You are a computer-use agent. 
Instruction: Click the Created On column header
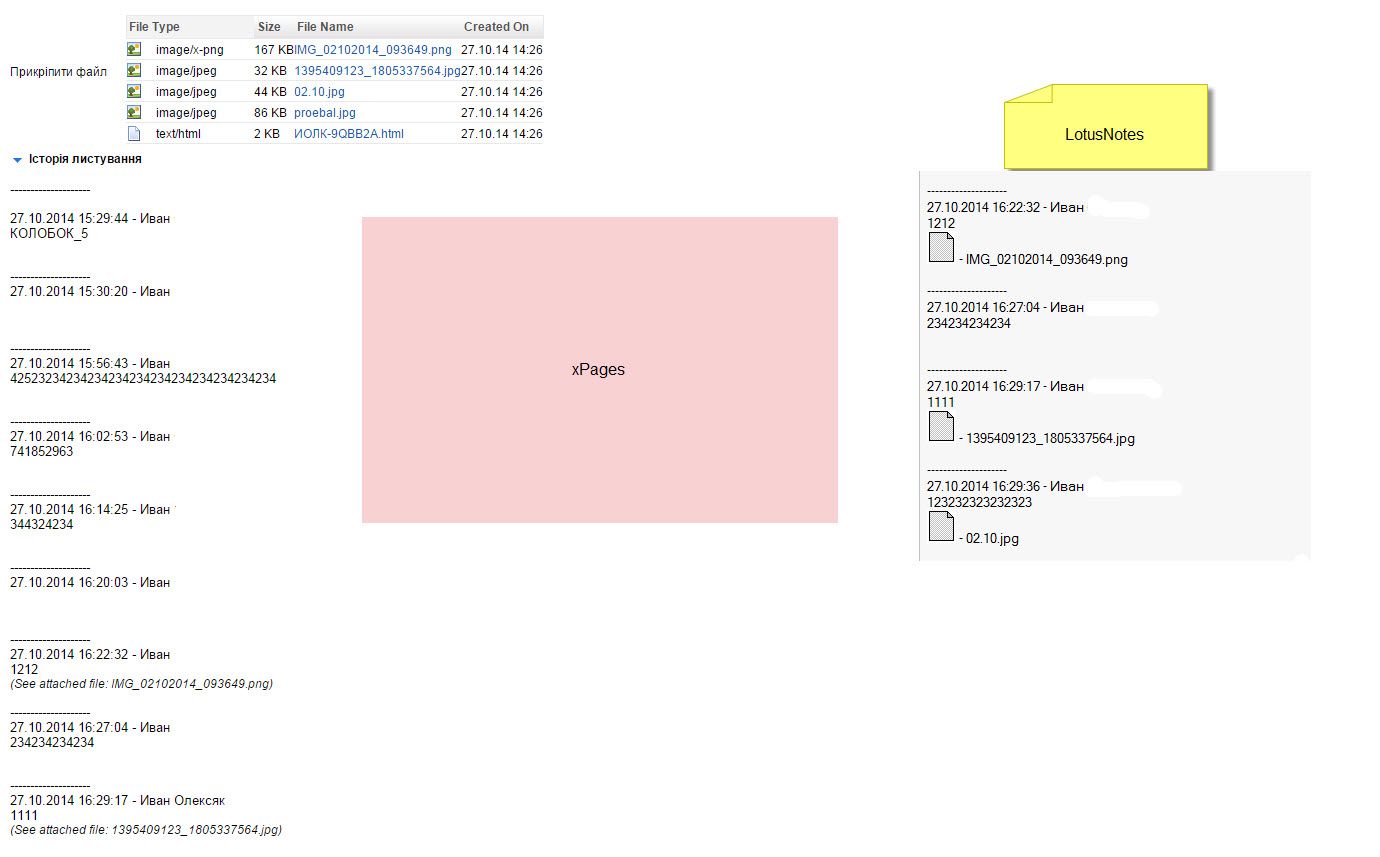pyautogui.click(x=496, y=27)
